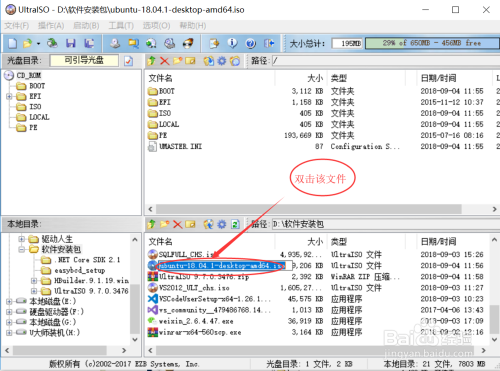Click the Burn CD image flame icon
Viewport: 500px width, 371px height.
coord(188,43)
